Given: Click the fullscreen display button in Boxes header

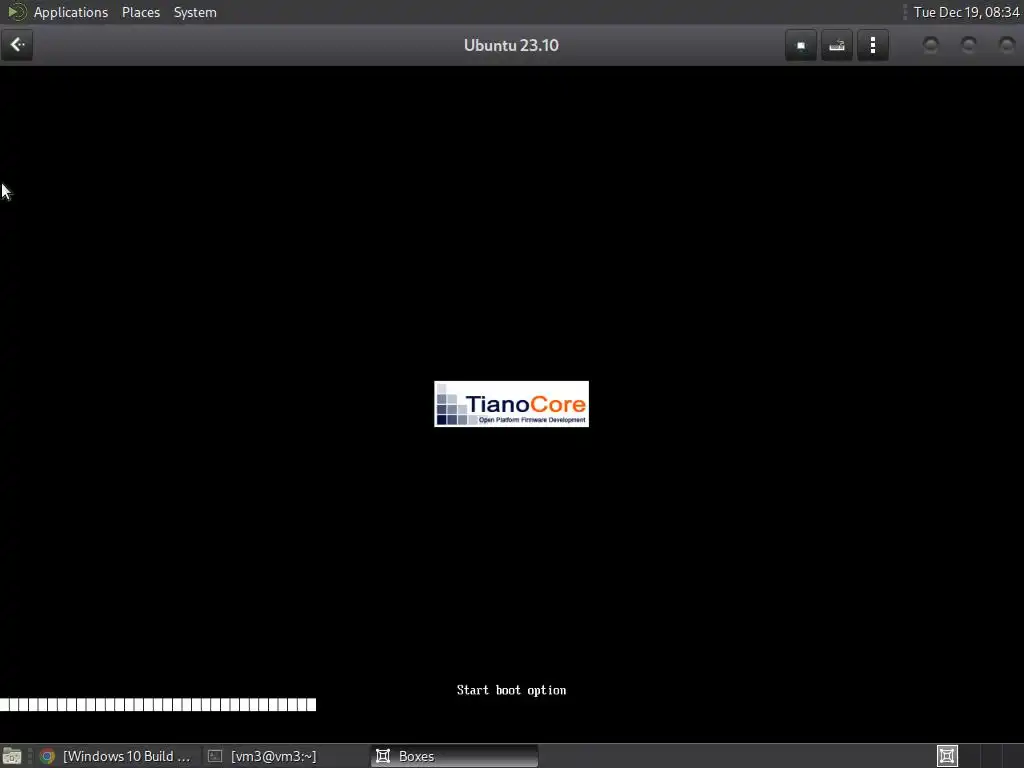Looking at the screenshot, I should [801, 45].
